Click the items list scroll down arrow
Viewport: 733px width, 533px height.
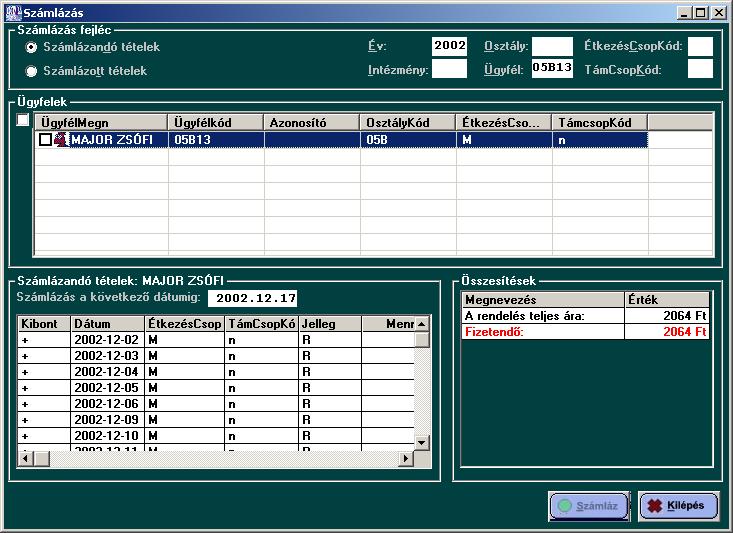tap(421, 442)
